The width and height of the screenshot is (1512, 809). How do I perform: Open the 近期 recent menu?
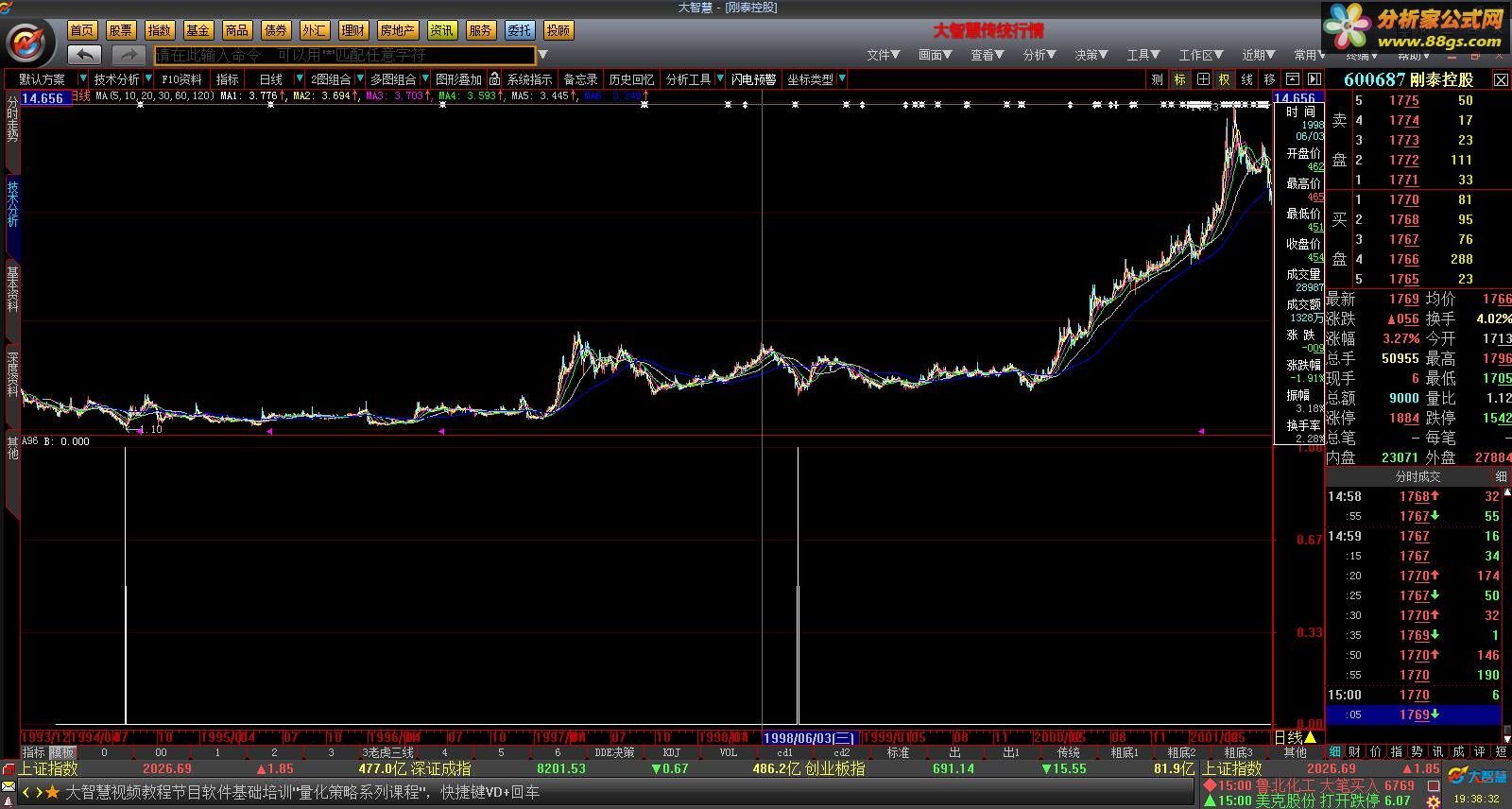(x=1259, y=55)
